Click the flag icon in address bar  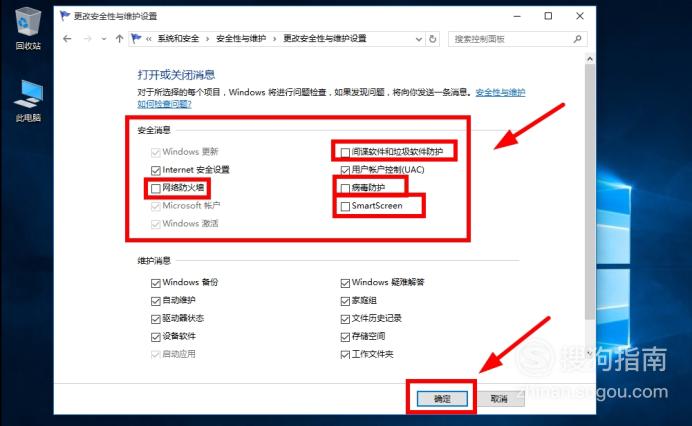coord(136,38)
